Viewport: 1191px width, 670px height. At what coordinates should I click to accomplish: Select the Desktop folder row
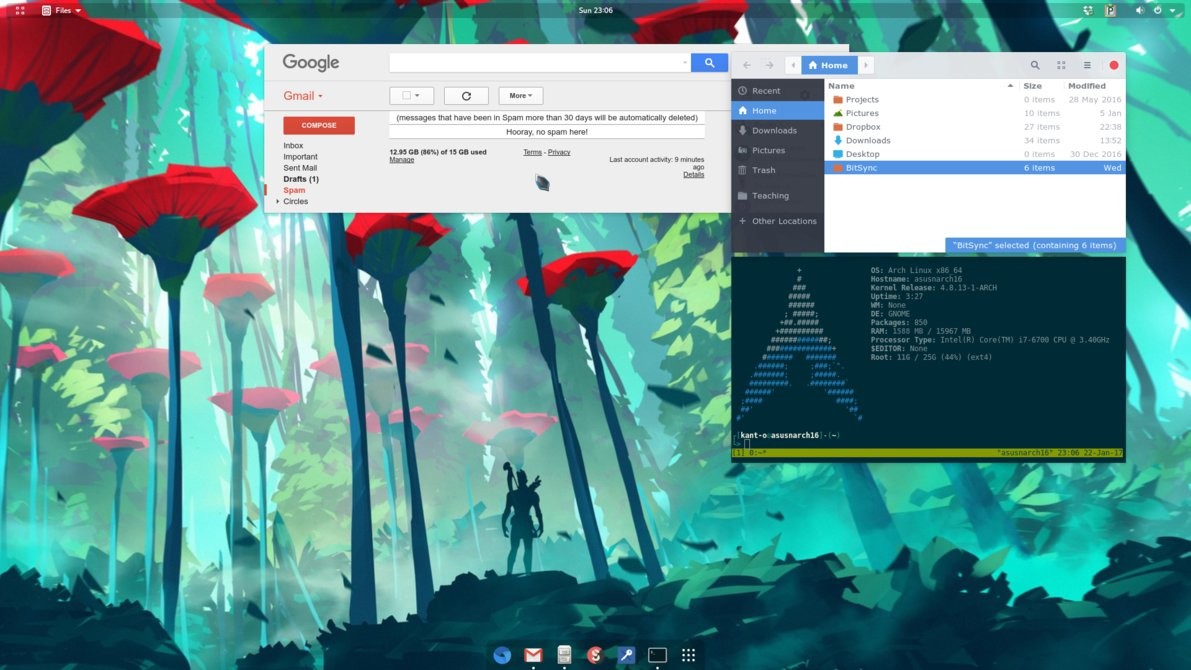pos(975,154)
